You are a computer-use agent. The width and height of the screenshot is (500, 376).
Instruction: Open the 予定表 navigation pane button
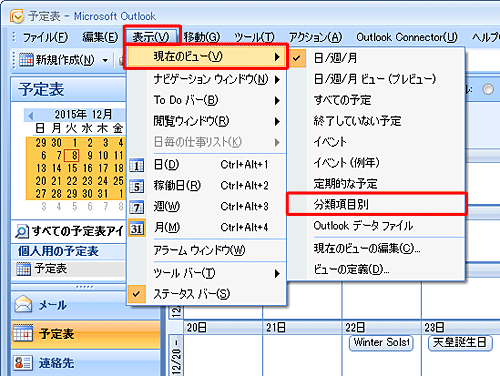coord(86,334)
